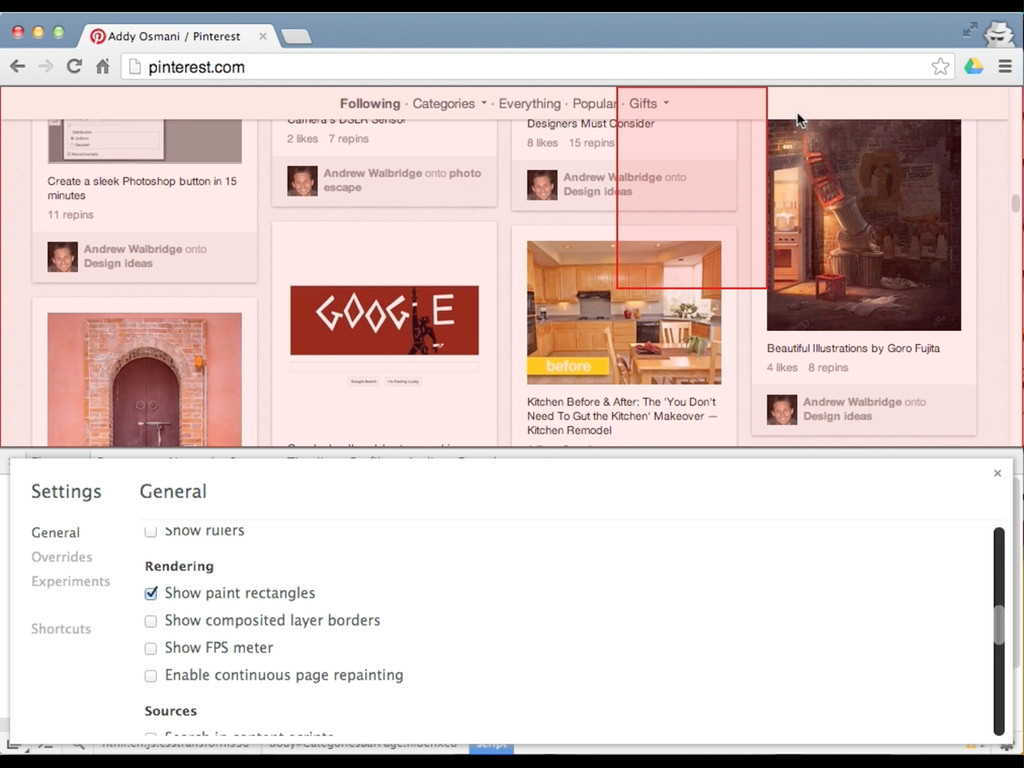The image size is (1024, 768).
Task: Expand the Categories dropdown
Action: click(x=449, y=104)
